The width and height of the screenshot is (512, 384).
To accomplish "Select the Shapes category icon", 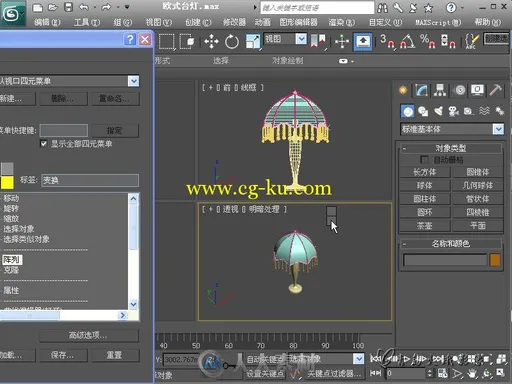I will [423, 111].
